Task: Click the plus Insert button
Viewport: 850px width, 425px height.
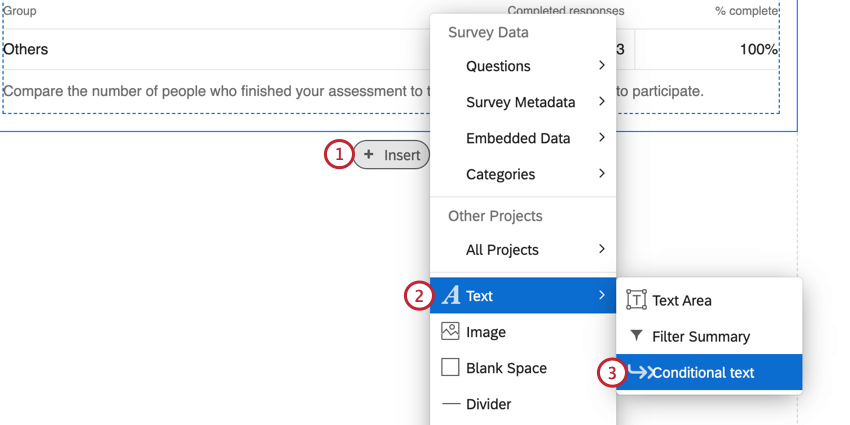Action: 392,155
